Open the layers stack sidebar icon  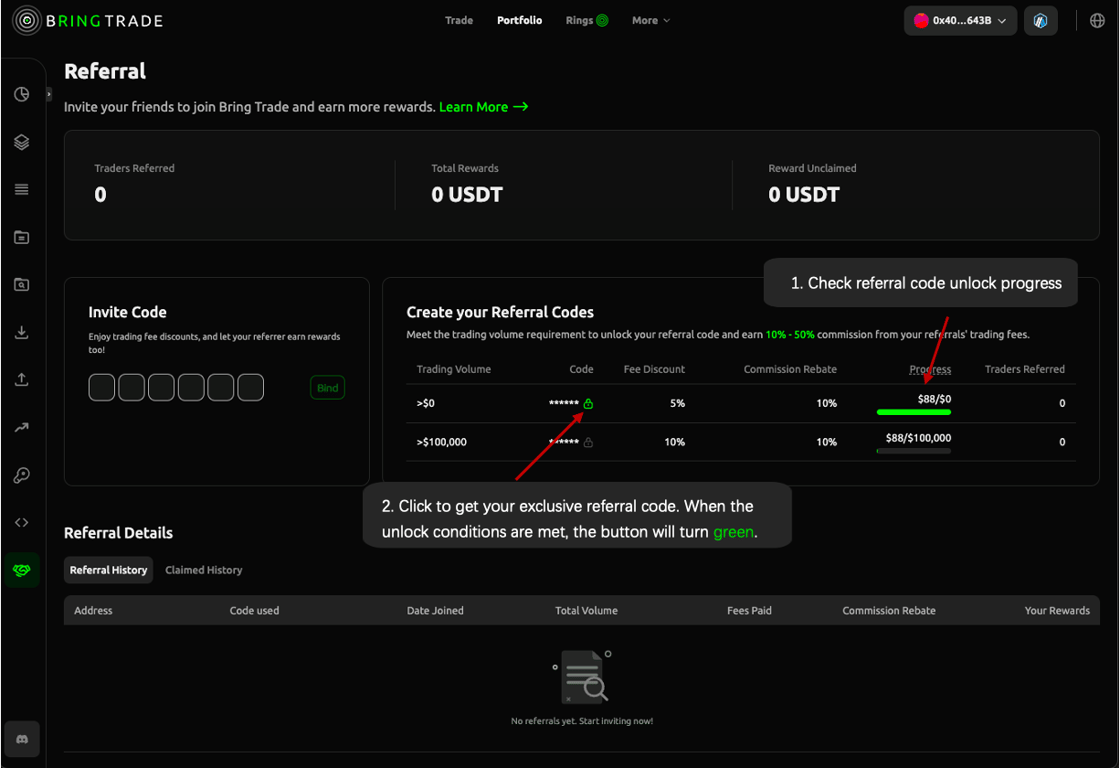[21, 142]
